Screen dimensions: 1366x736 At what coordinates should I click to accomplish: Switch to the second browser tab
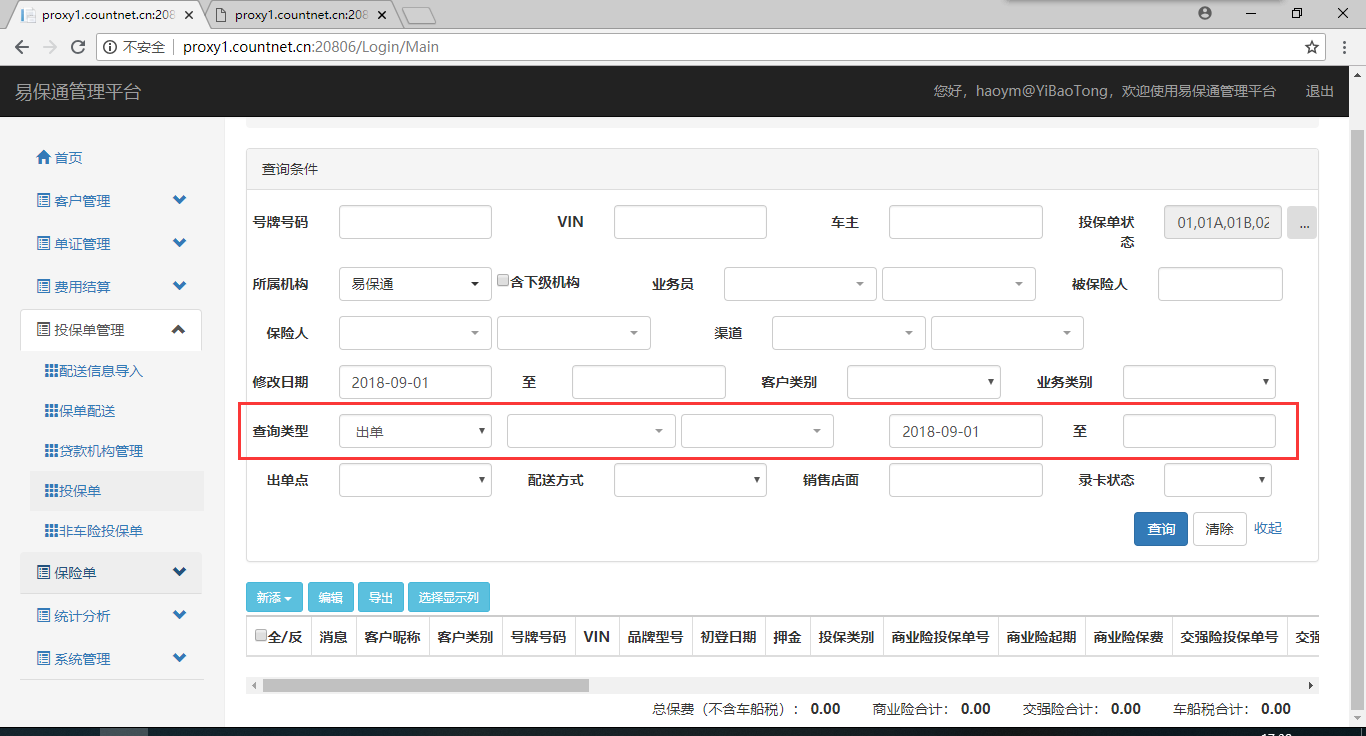[300, 15]
